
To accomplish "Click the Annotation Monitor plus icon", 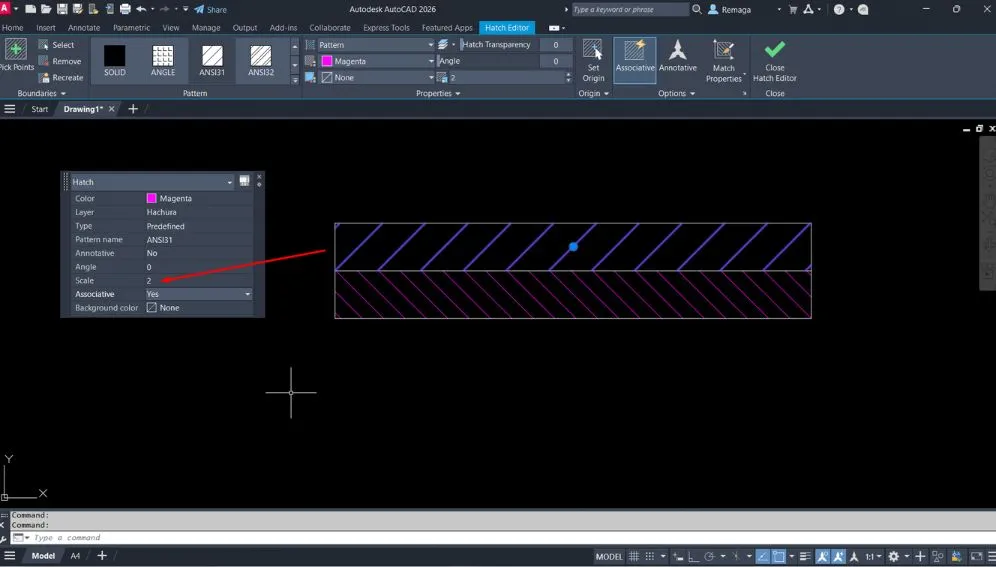I will 920,557.
